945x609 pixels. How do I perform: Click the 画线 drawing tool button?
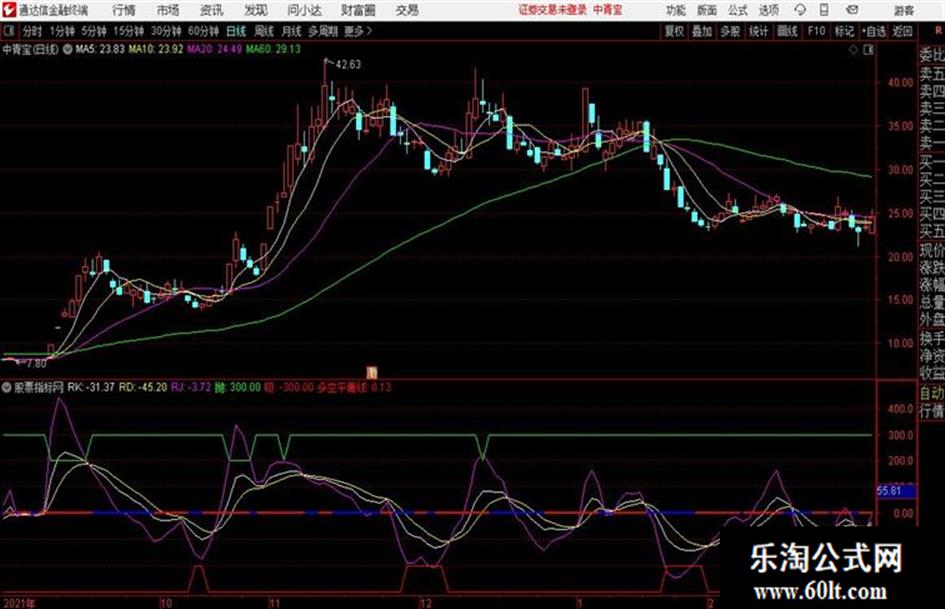tap(787, 31)
